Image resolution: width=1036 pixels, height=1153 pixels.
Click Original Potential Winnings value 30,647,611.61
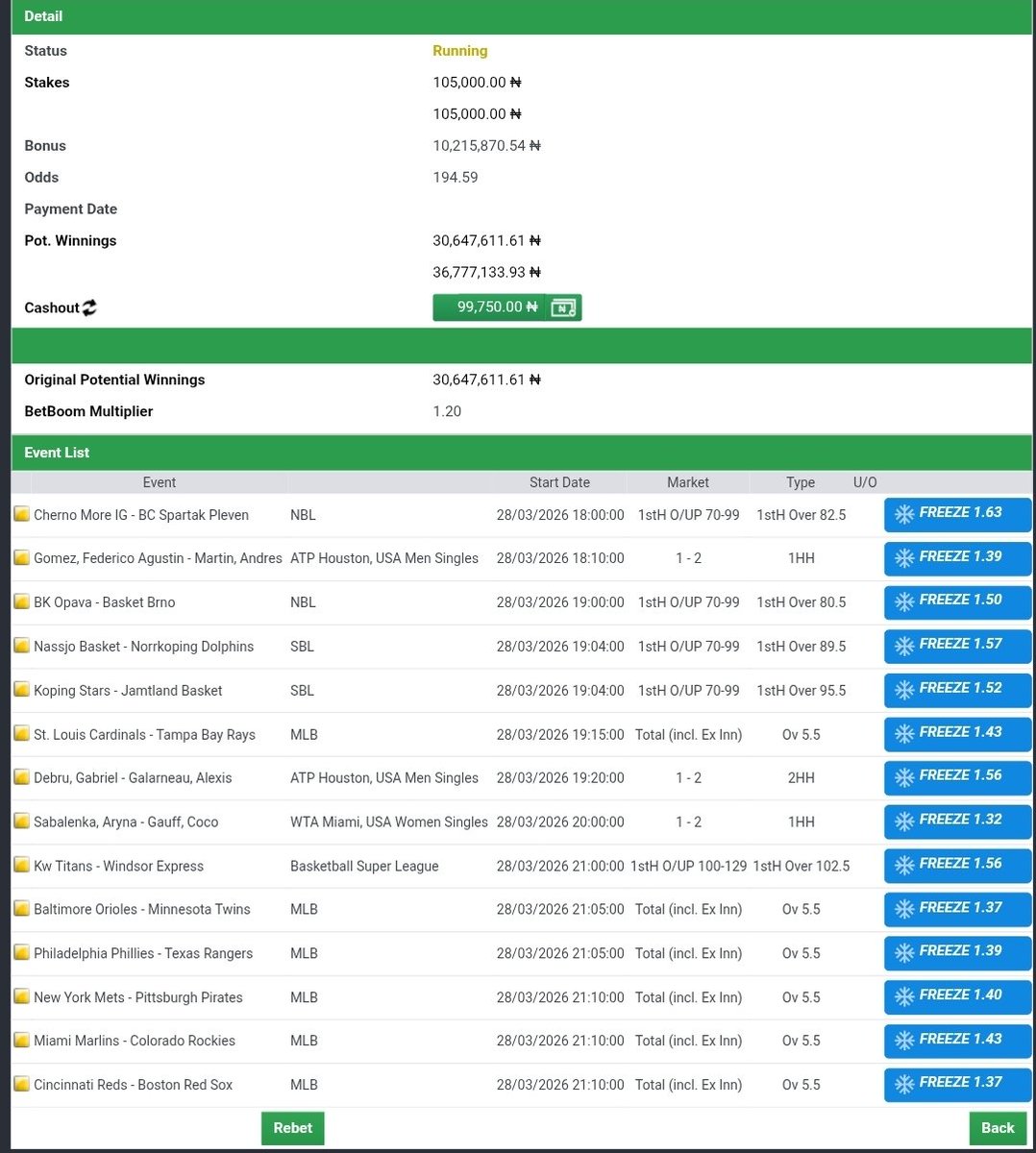click(487, 380)
